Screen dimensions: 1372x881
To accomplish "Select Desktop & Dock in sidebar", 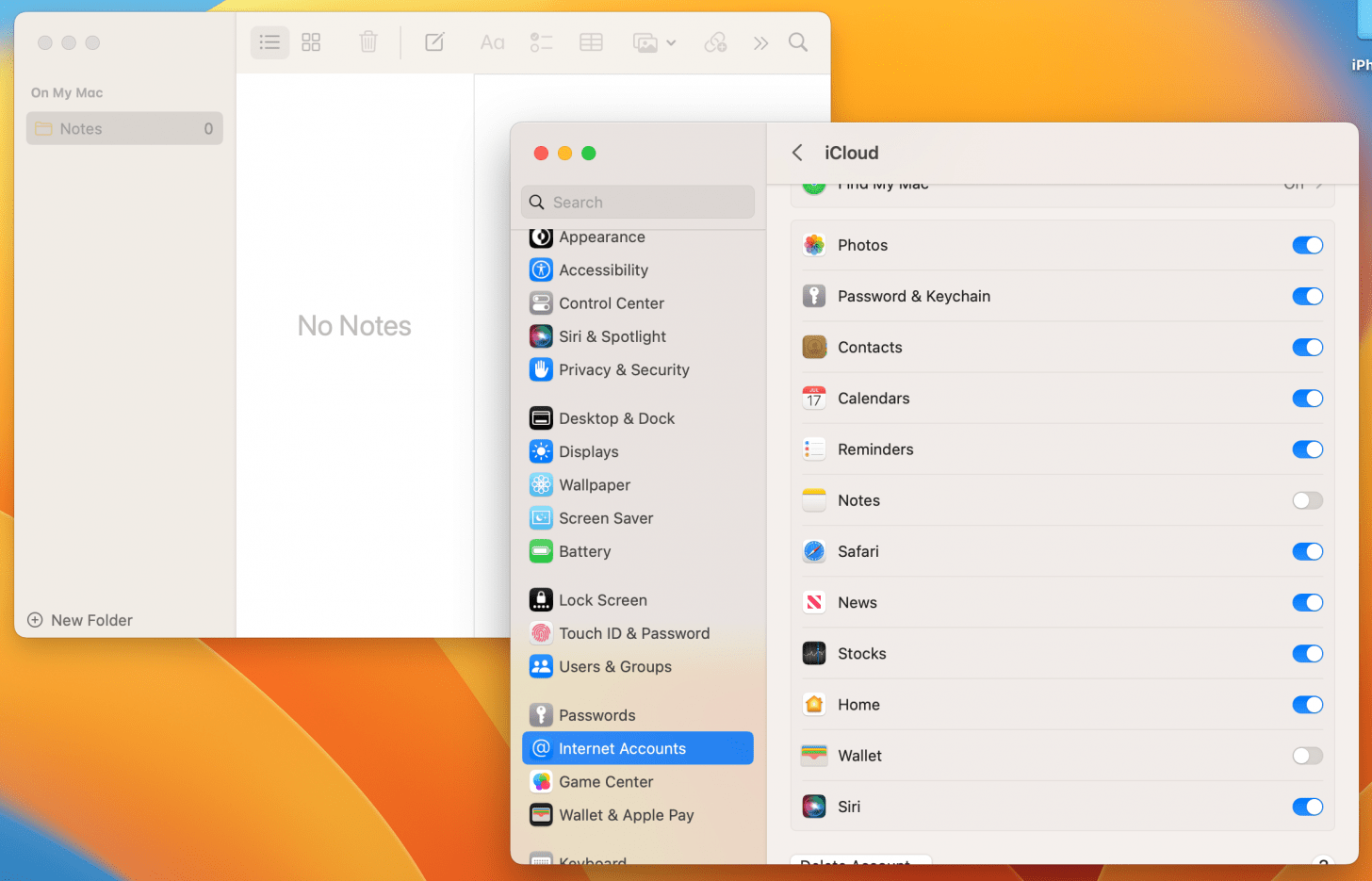I will pyautogui.click(x=616, y=418).
